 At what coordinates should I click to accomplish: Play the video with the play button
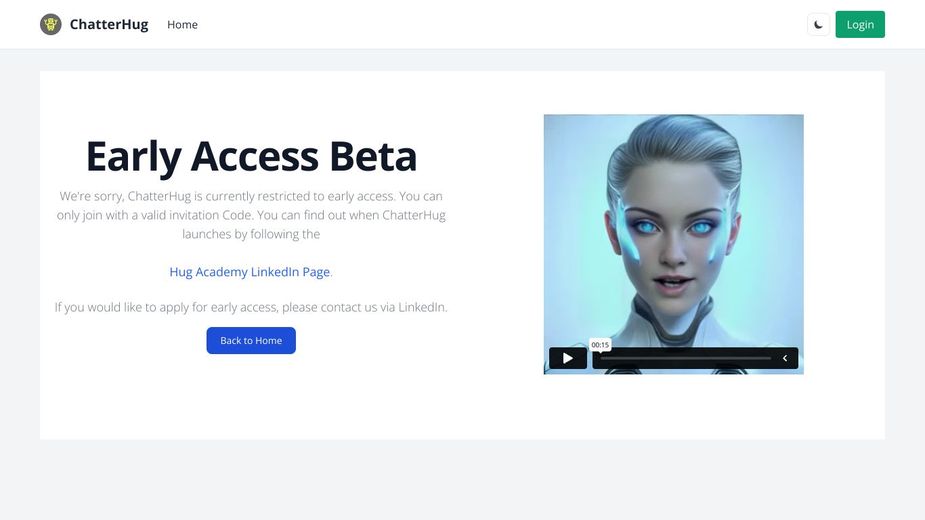pos(568,358)
